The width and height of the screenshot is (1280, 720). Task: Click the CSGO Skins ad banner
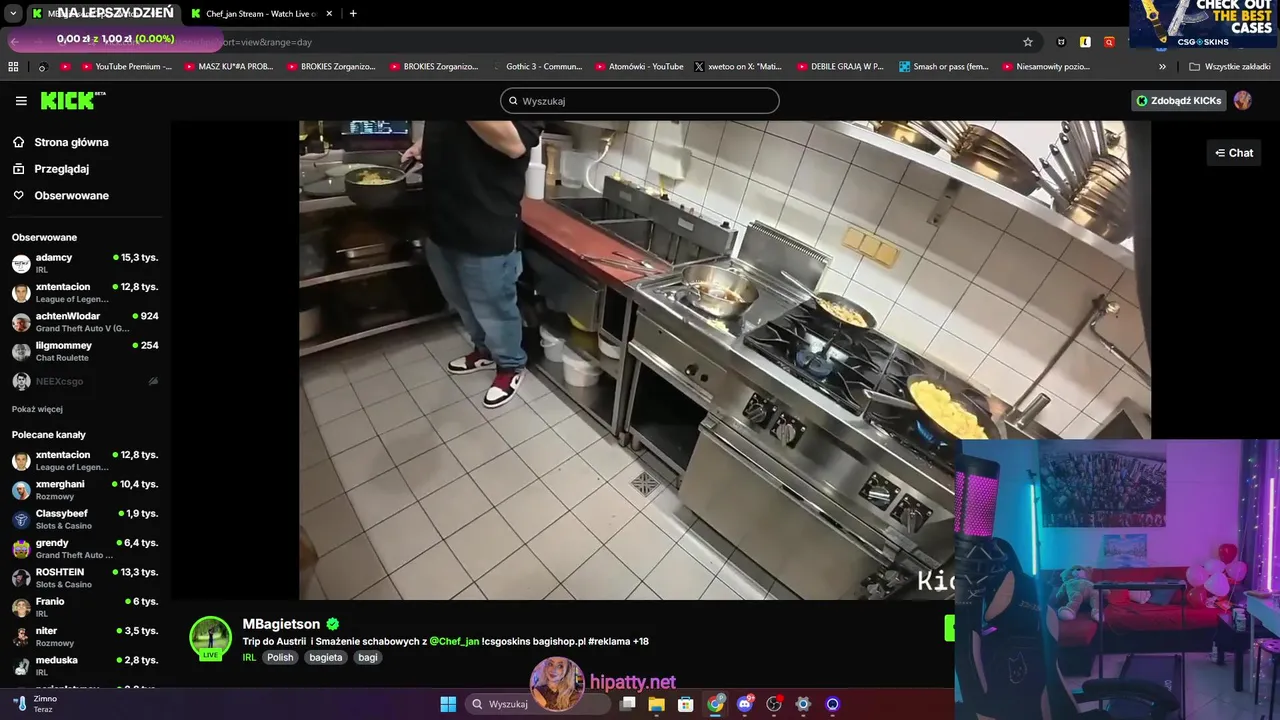[1204, 24]
